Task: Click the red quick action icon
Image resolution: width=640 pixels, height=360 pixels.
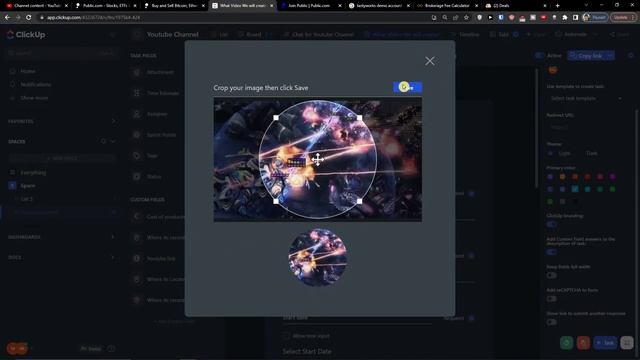Action: [583, 343]
